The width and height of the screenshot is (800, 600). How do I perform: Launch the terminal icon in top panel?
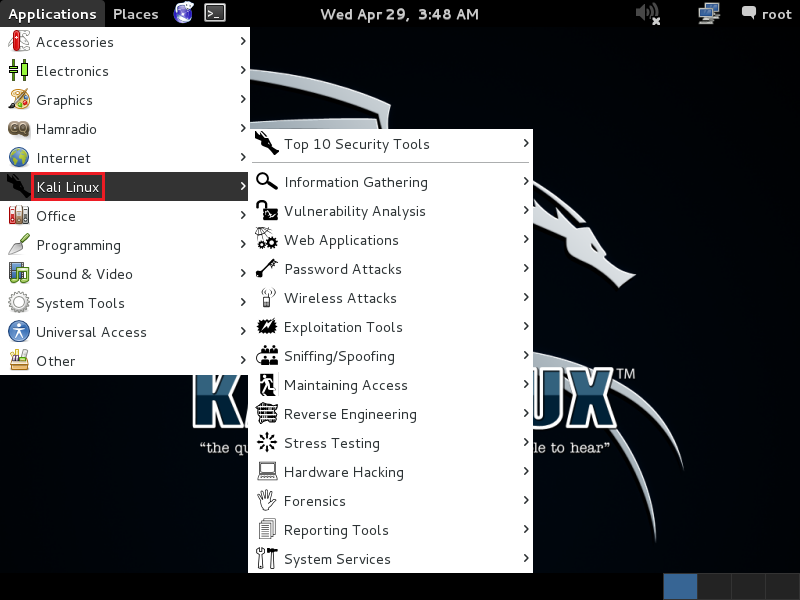214,13
